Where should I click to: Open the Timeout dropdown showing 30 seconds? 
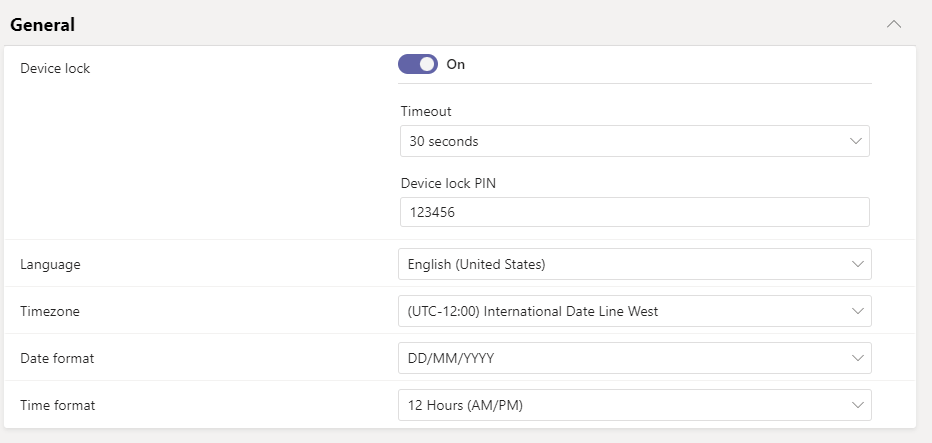click(635, 141)
